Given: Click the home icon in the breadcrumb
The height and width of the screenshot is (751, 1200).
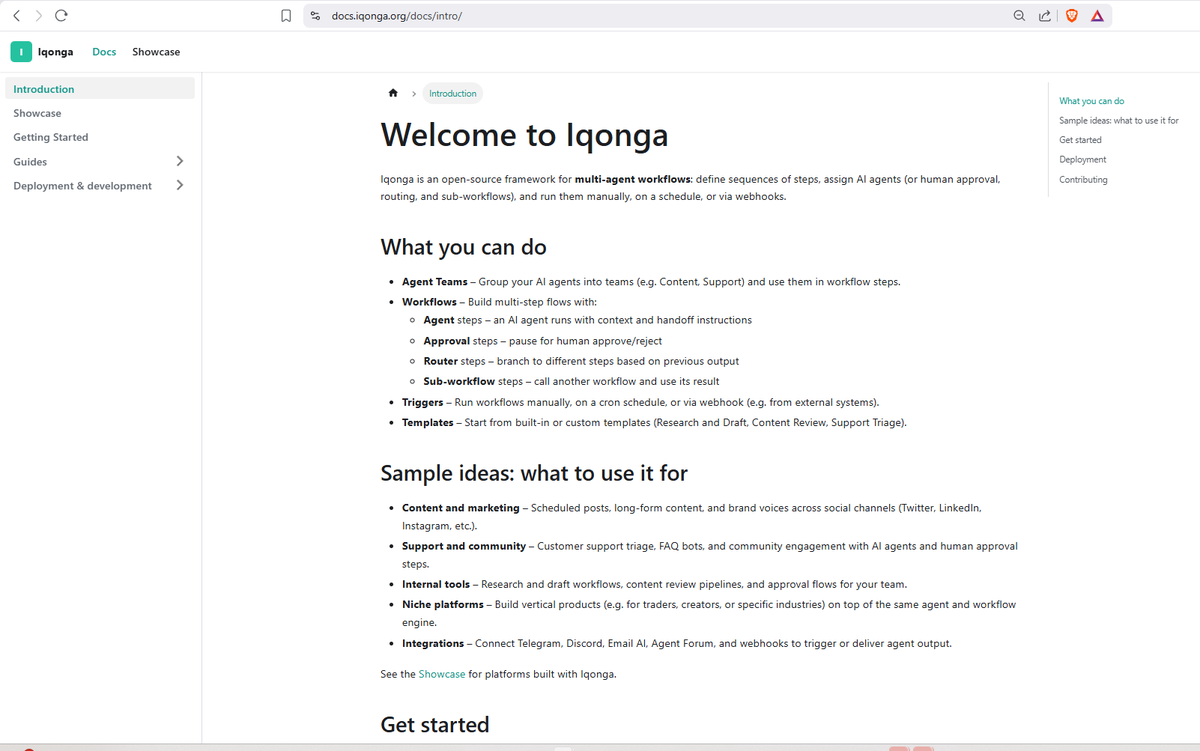Looking at the screenshot, I should tap(393, 93).
